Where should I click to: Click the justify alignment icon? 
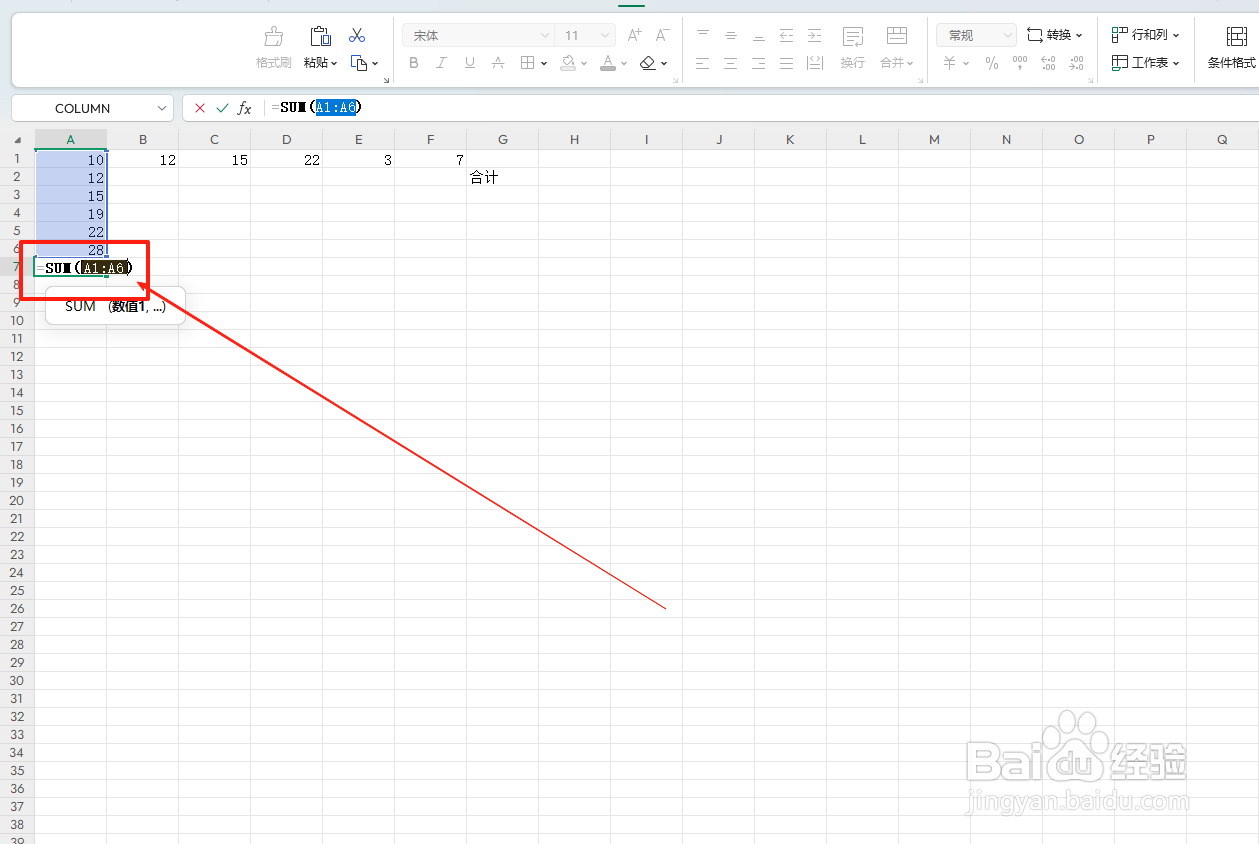pyautogui.click(x=787, y=63)
